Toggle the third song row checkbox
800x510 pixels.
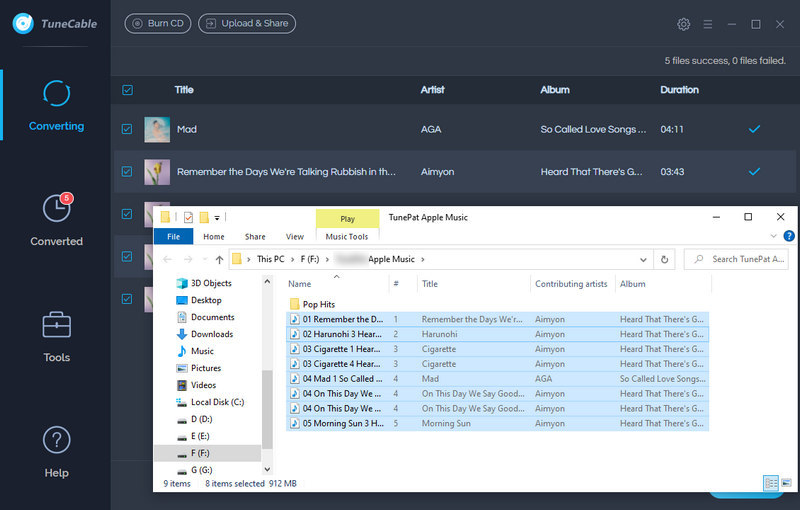[x=127, y=214]
